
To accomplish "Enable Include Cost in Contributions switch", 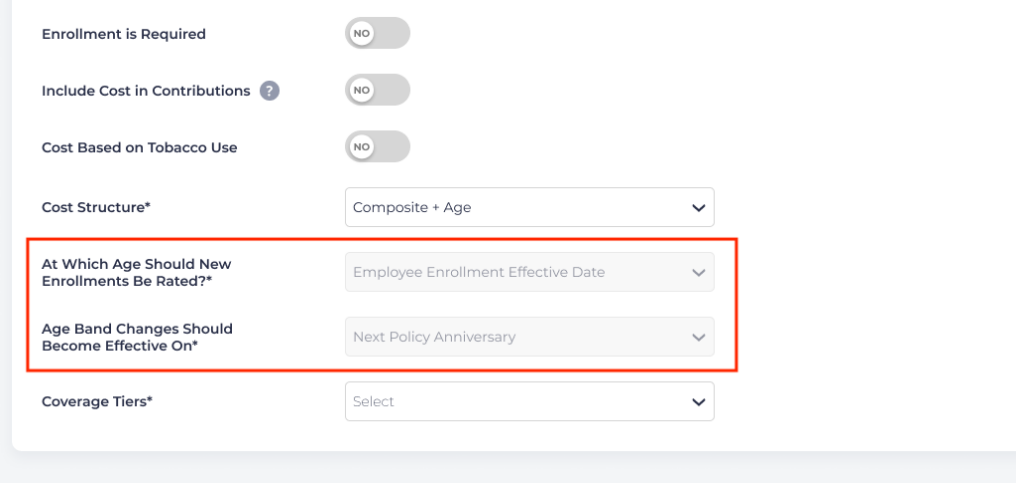I will [x=377, y=90].
